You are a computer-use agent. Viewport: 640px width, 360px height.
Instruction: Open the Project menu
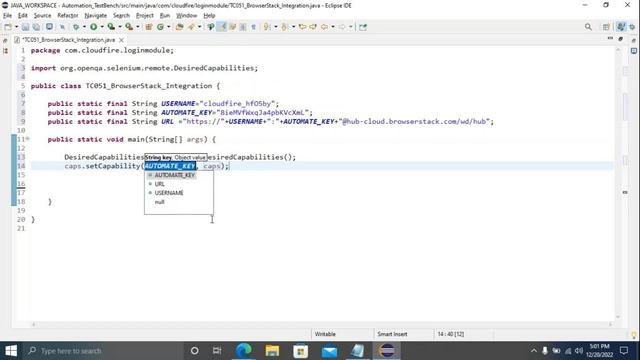pos(144,16)
